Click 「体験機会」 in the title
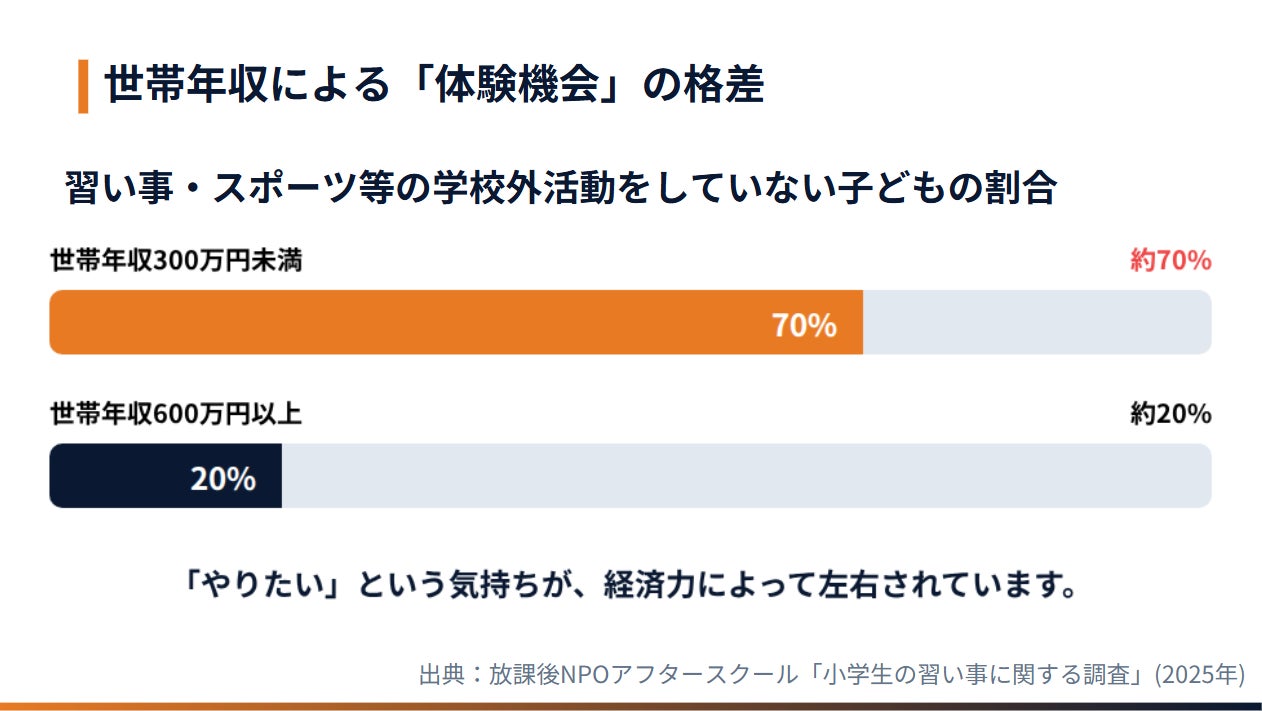 527,86
